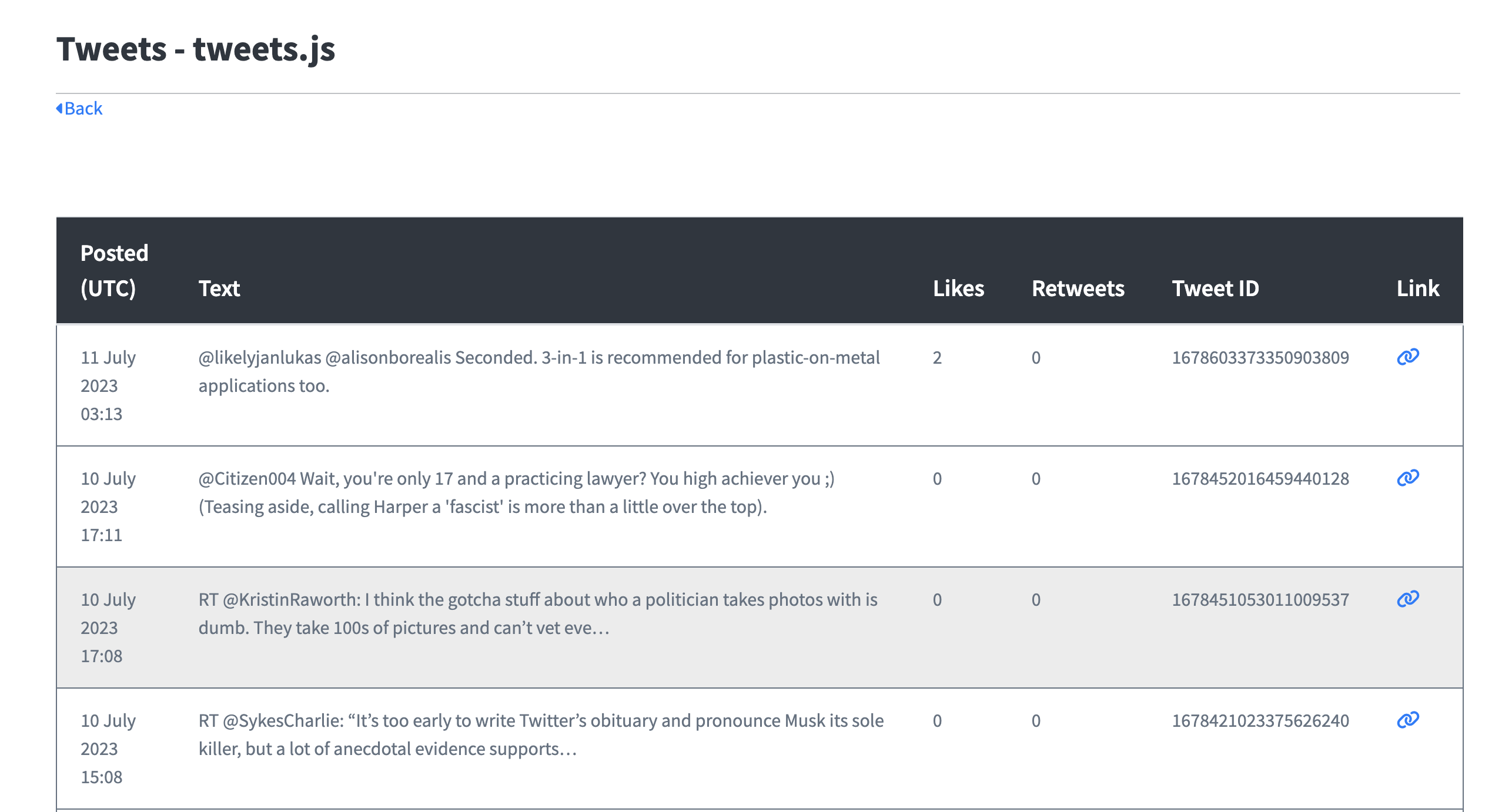Open link icon for the KristinRaworth retweet
Viewport: 1512px width, 812px height.
tap(1407, 599)
